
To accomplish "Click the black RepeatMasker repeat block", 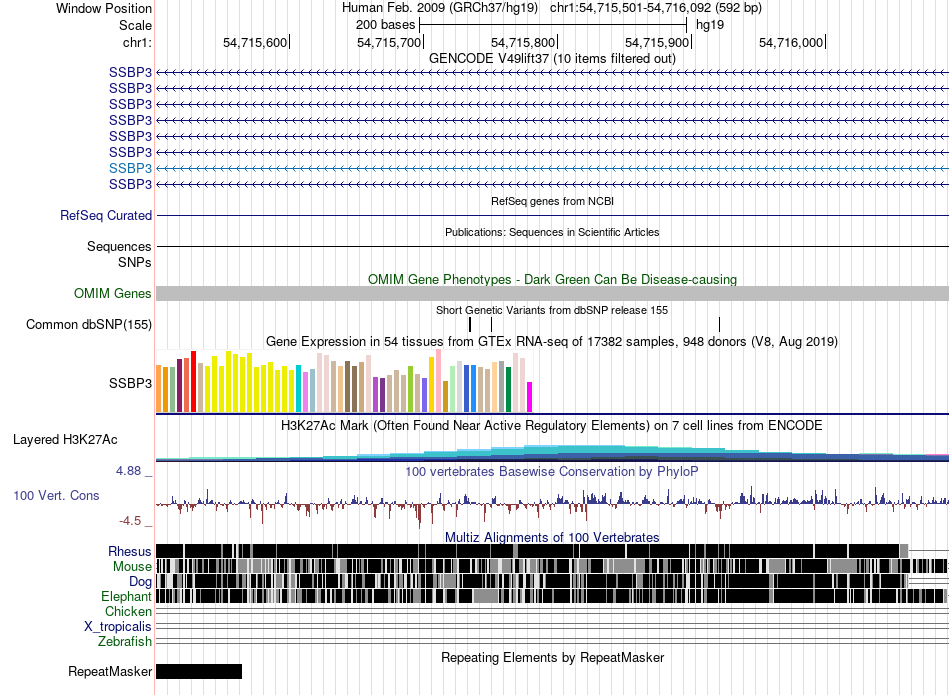I will click(x=199, y=671).
